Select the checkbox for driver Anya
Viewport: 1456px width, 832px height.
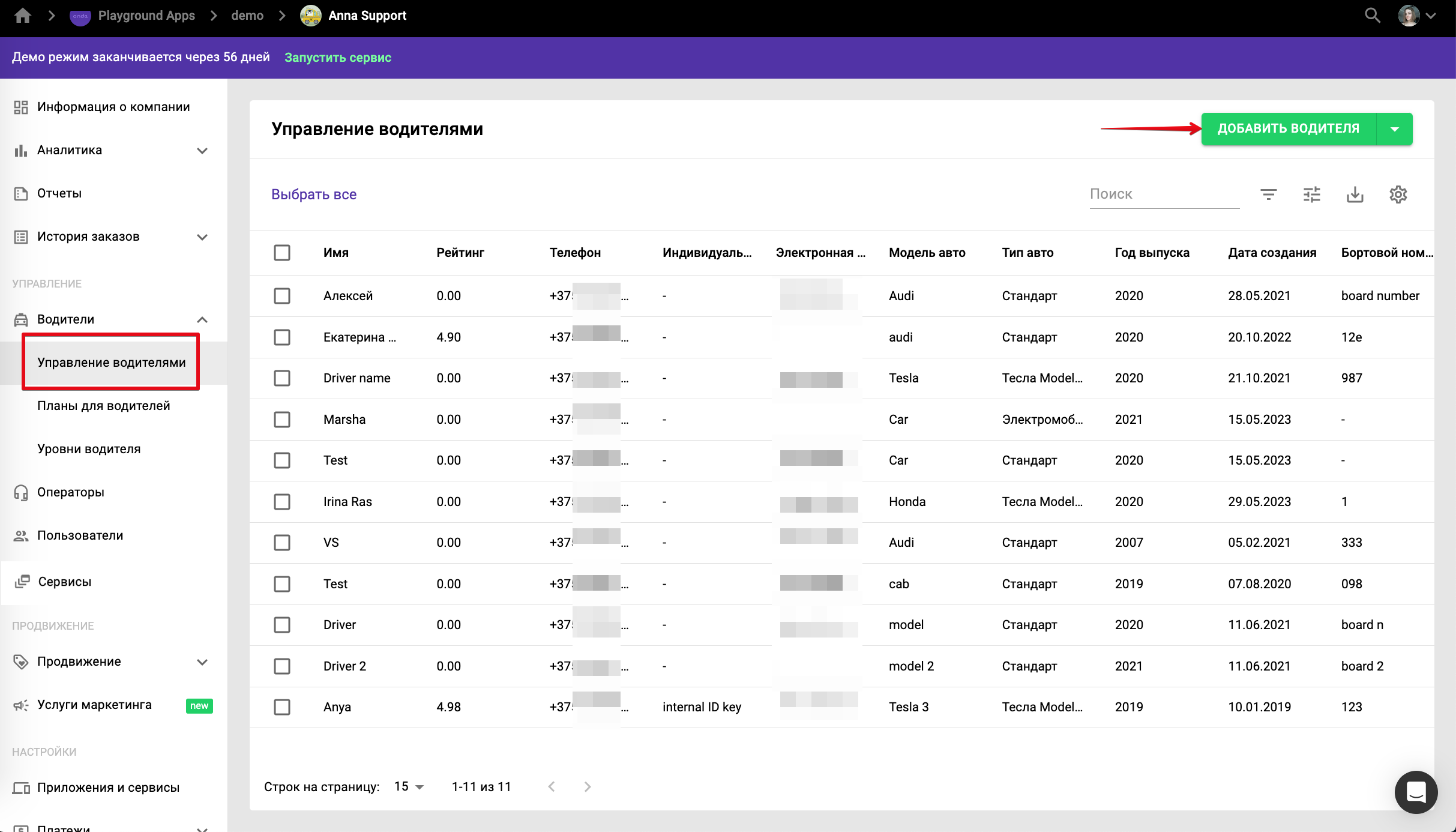coord(282,707)
